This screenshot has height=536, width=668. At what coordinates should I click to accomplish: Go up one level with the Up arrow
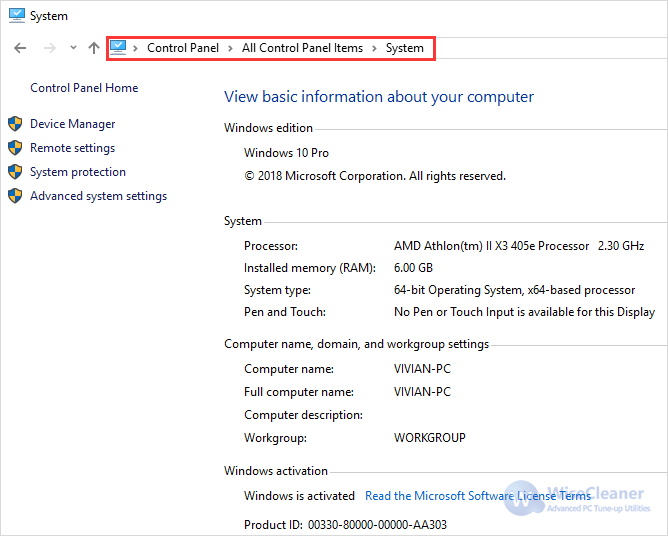click(x=94, y=48)
